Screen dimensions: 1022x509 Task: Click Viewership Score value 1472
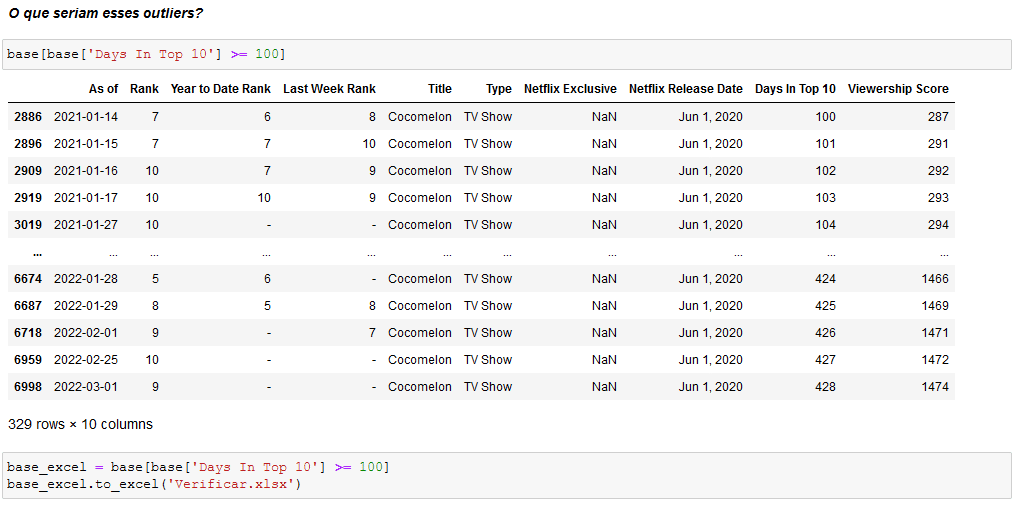tap(935, 359)
